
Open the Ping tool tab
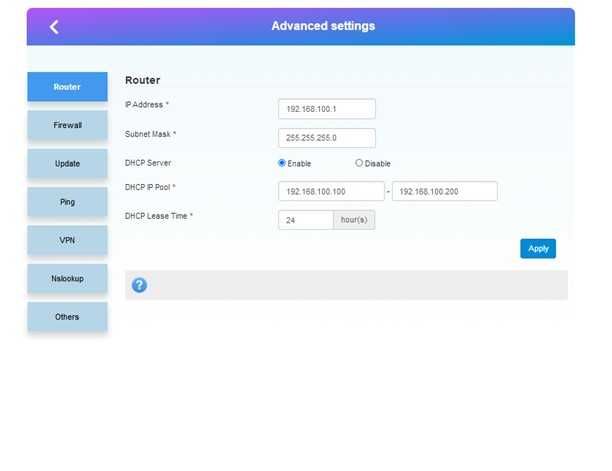pos(67,202)
